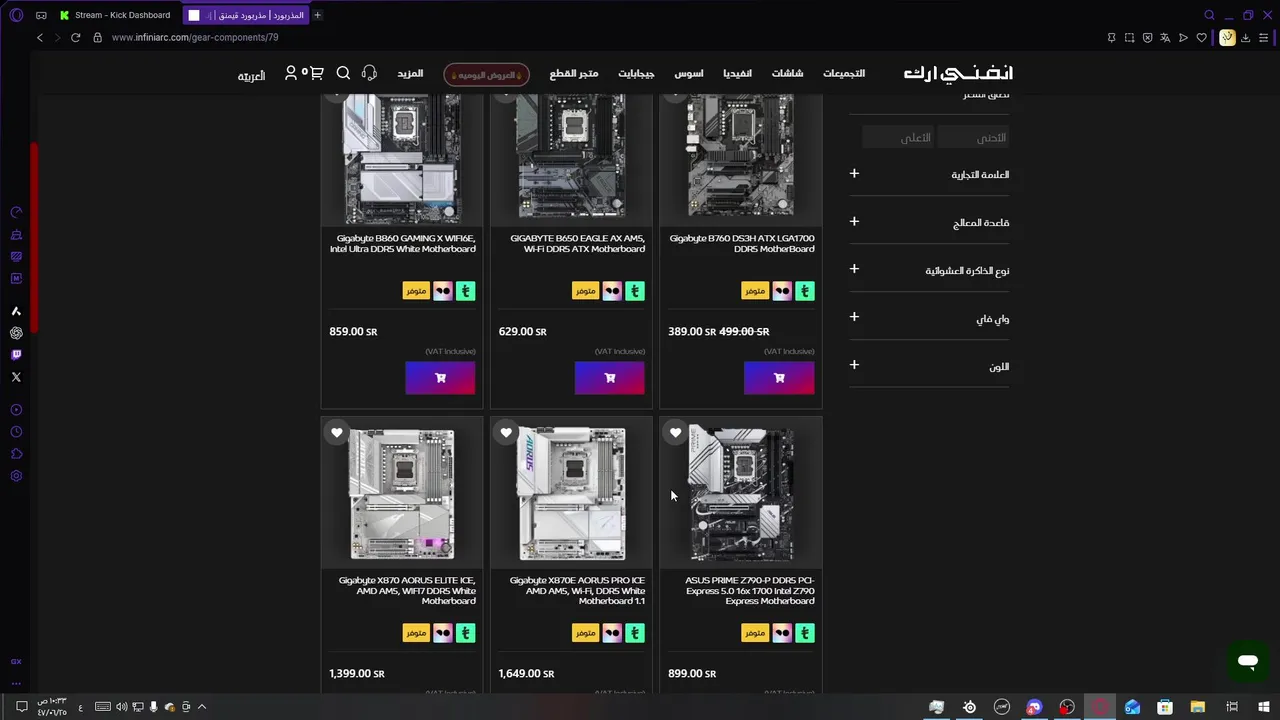Favorite the Gigabyte X870E AORUS PRO ICE
This screenshot has width=1280, height=720.
[506, 433]
